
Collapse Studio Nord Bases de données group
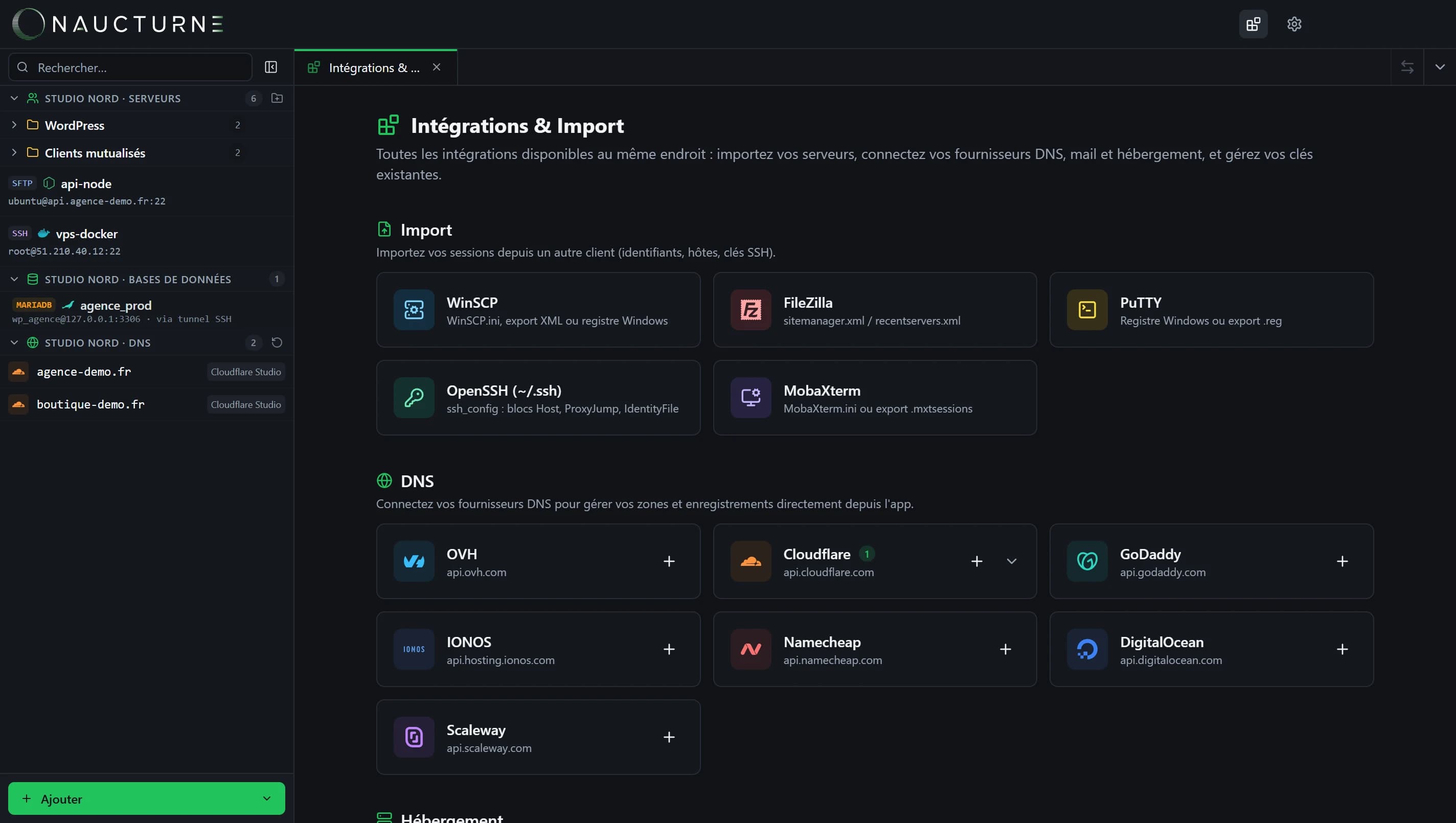click(x=14, y=279)
